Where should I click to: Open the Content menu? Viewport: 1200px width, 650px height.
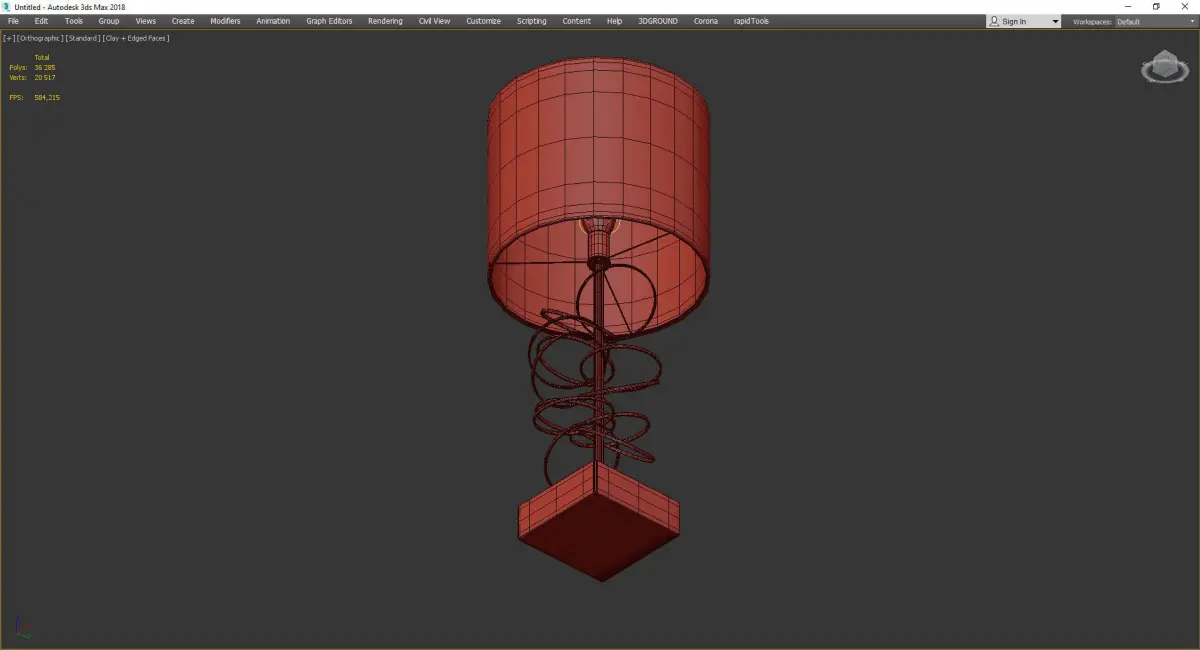click(x=576, y=21)
